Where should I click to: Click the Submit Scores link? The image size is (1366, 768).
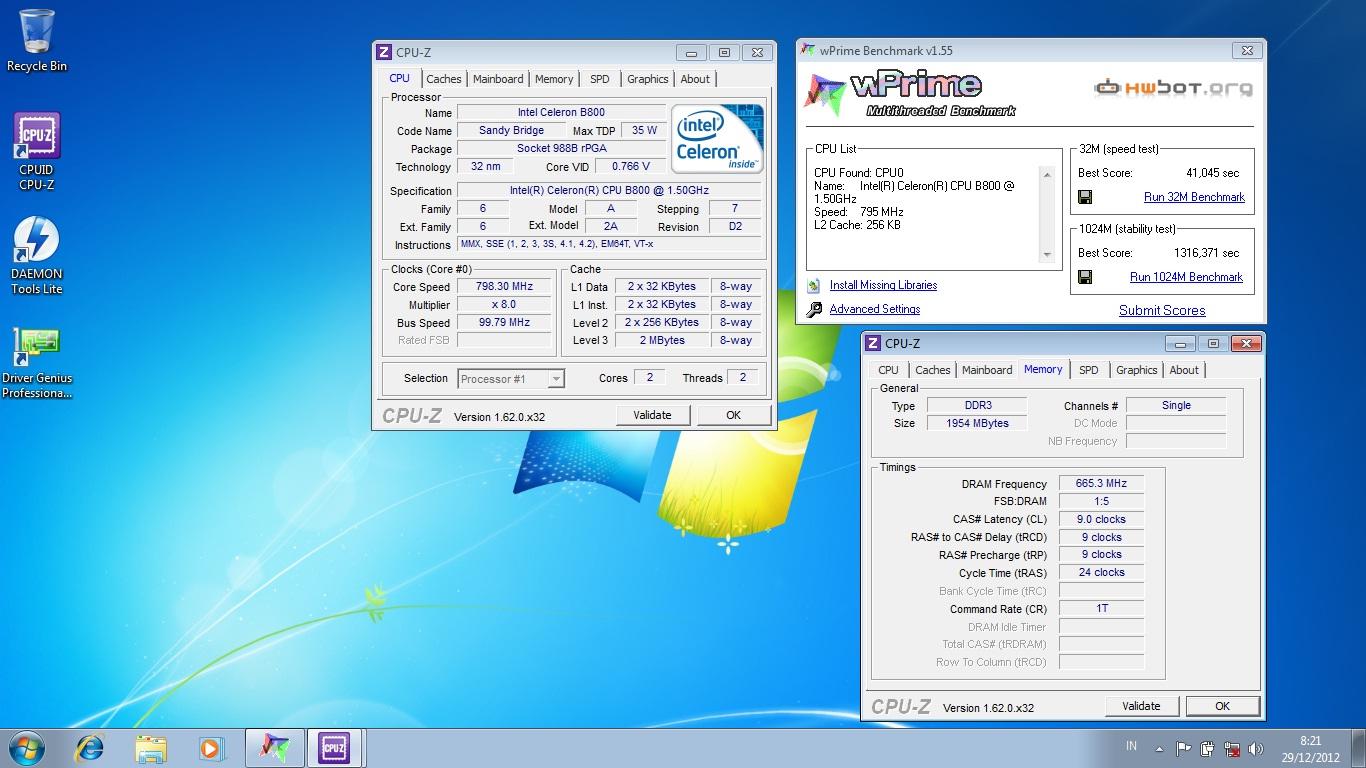pos(1162,310)
